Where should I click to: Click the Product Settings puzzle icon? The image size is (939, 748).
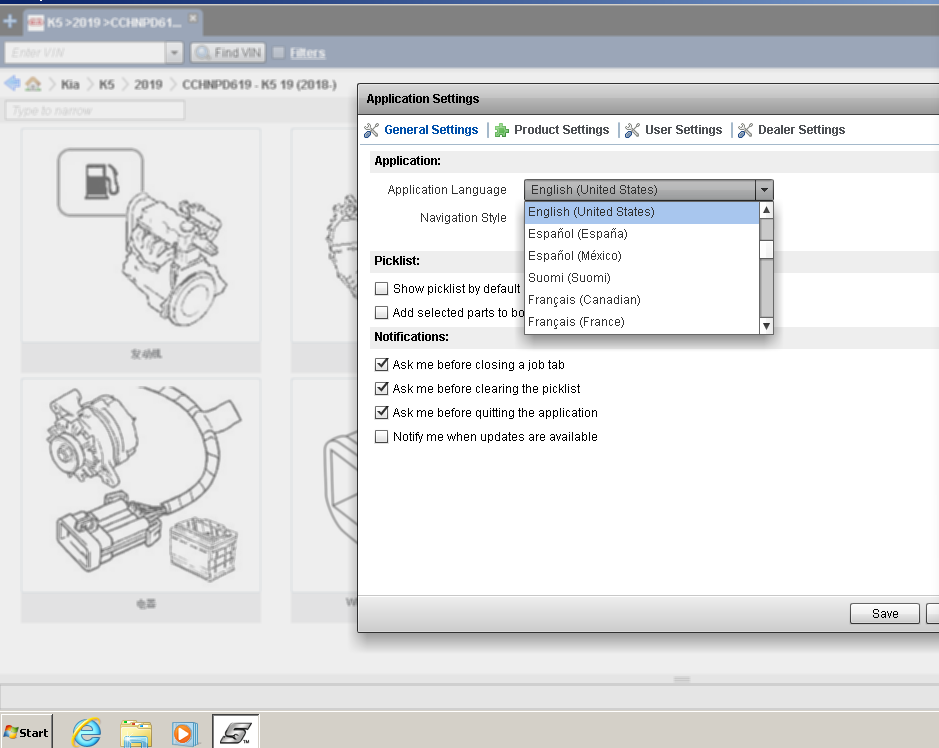[x=502, y=130]
